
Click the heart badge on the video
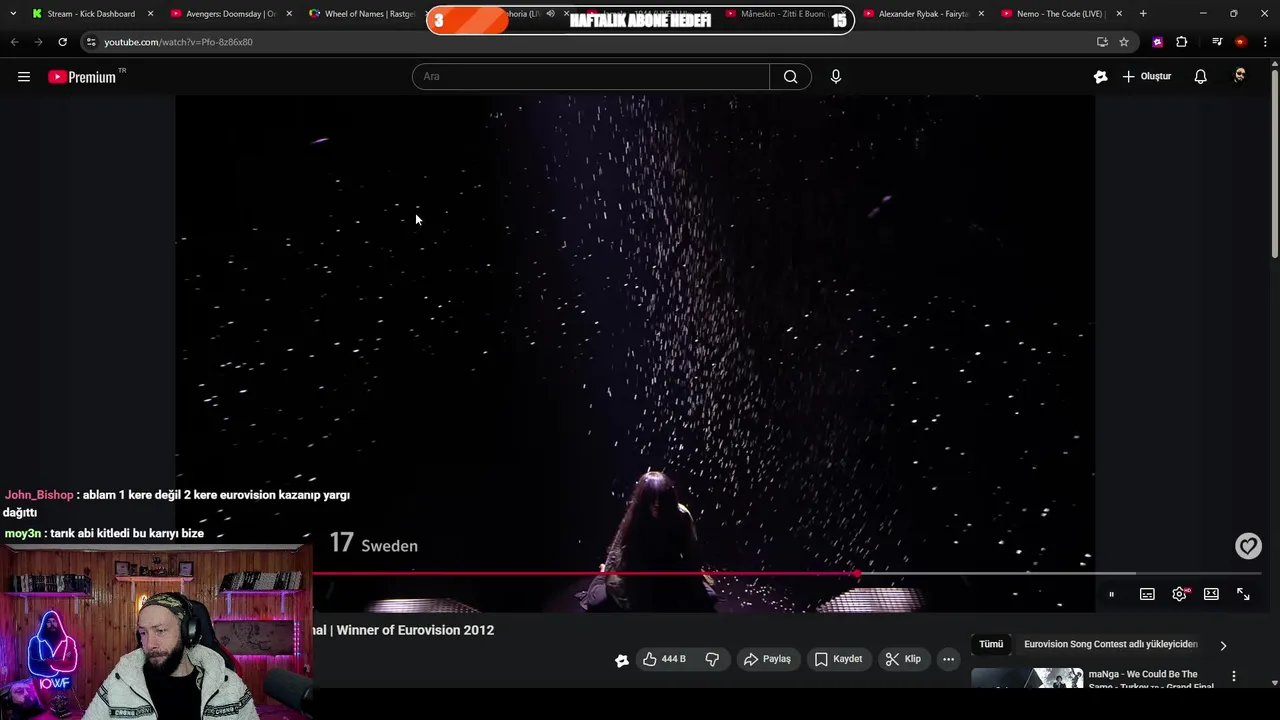pyautogui.click(x=1248, y=546)
